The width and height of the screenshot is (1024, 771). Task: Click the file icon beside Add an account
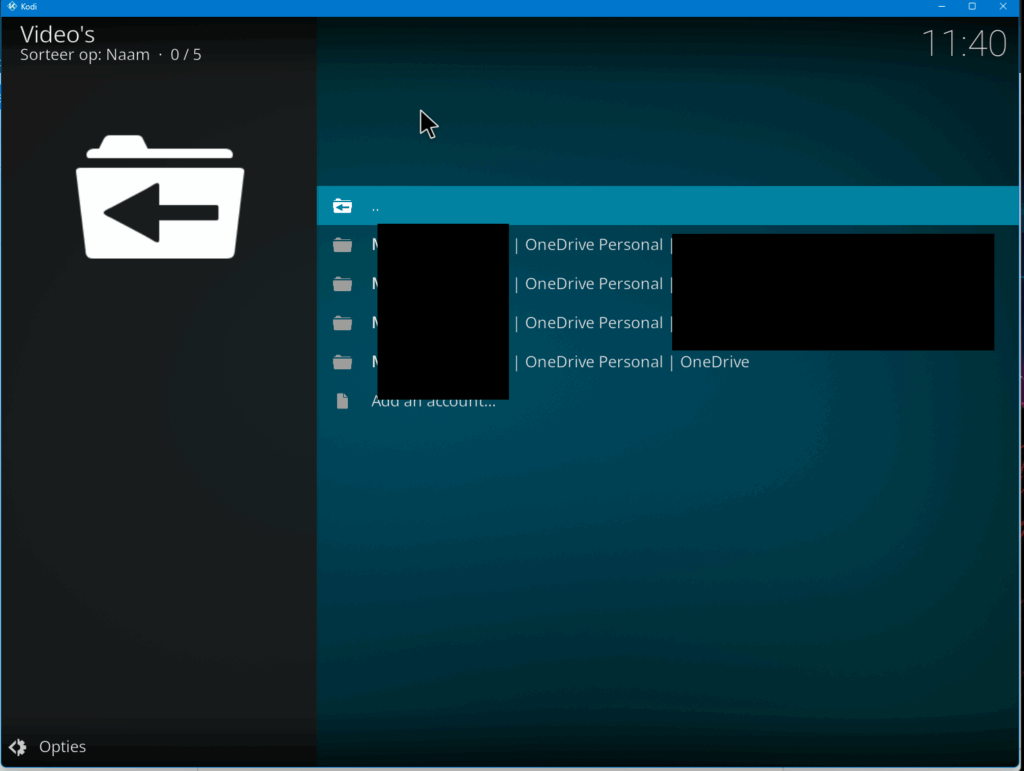[343, 401]
